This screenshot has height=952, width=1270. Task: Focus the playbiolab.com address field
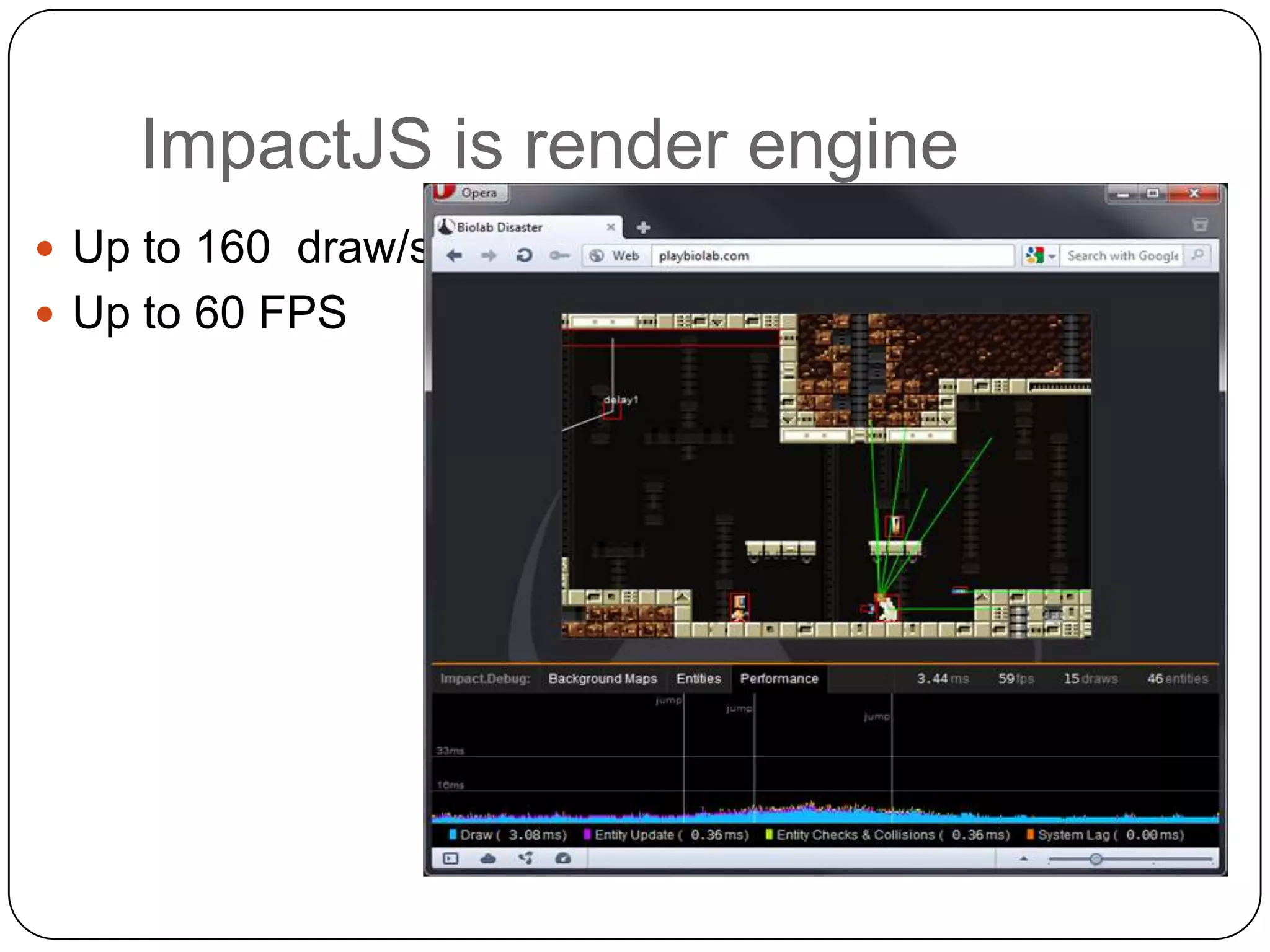point(832,255)
